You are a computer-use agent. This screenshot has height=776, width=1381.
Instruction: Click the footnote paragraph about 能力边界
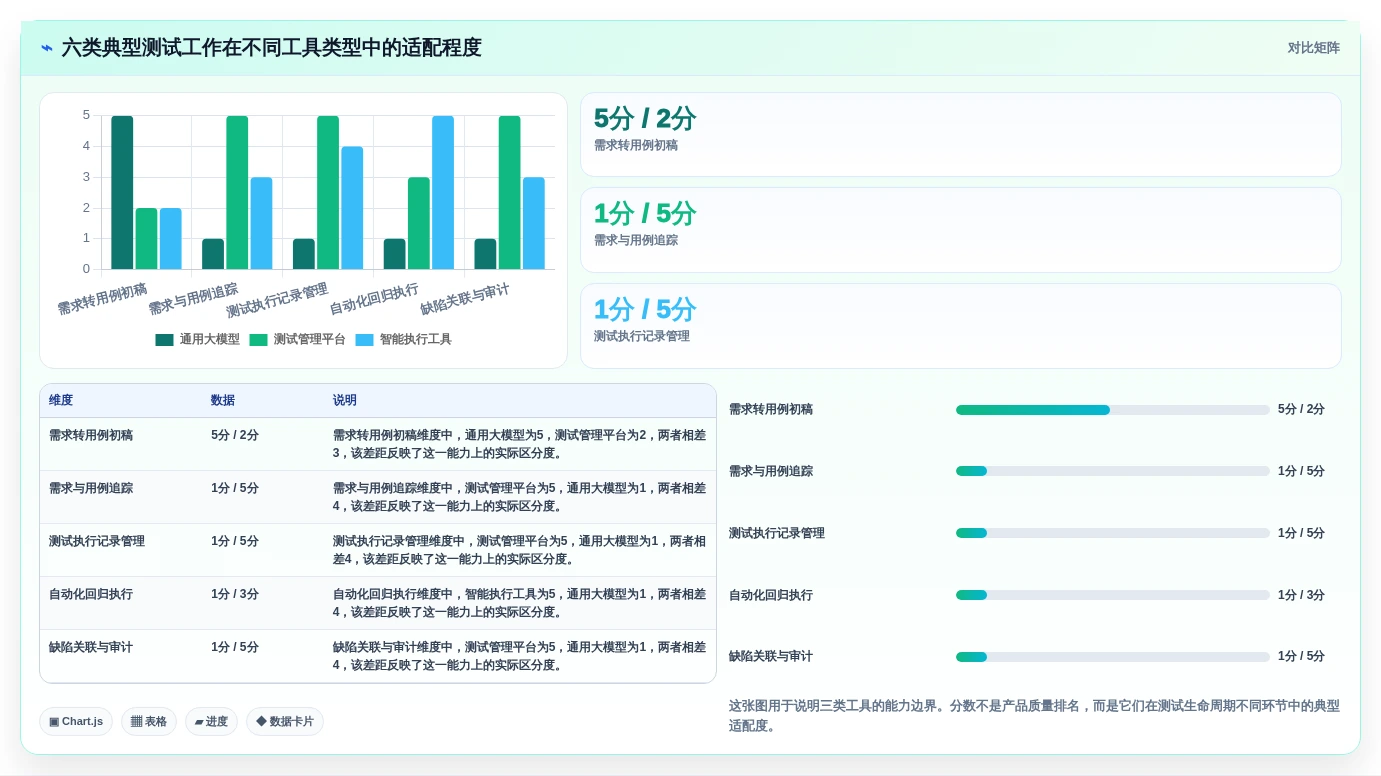click(1034, 715)
